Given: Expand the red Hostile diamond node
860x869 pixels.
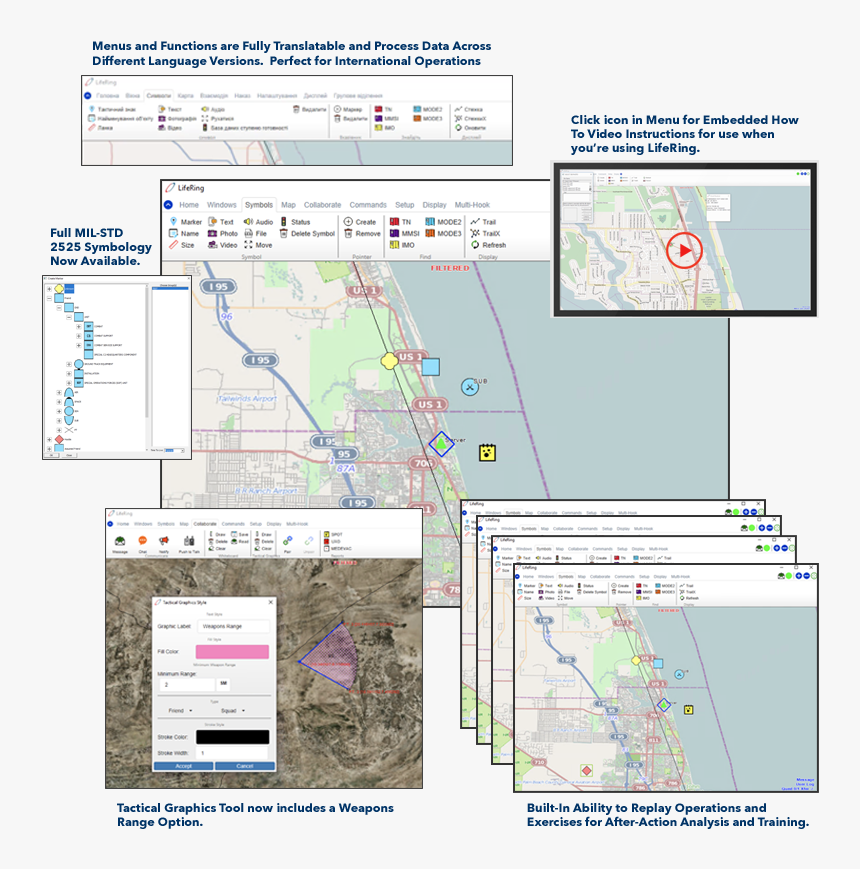Looking at the screenshot, I should [x=49, y=439].
